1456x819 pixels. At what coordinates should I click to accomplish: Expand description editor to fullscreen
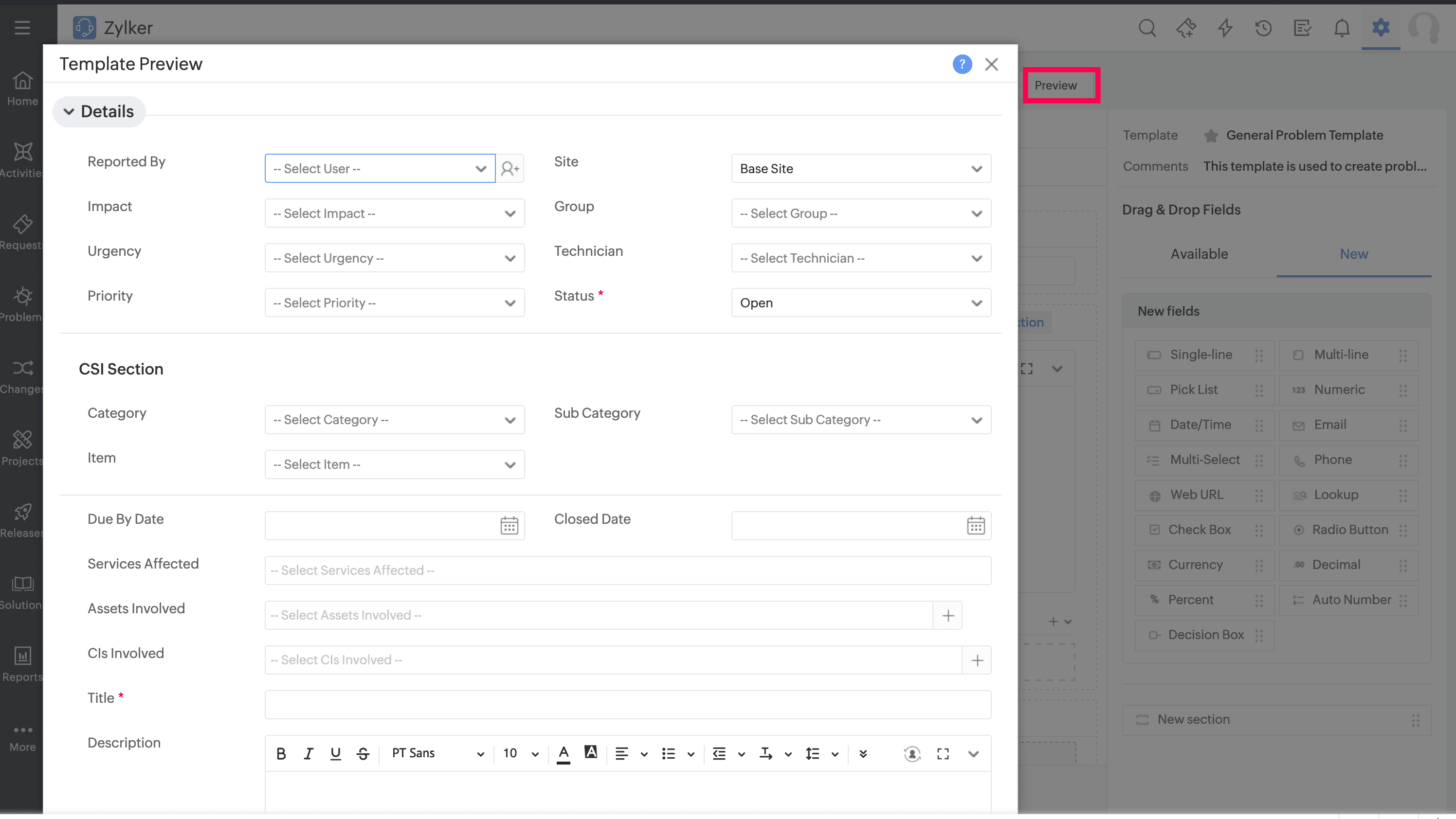pyautogui.click(x=942, y=753)
